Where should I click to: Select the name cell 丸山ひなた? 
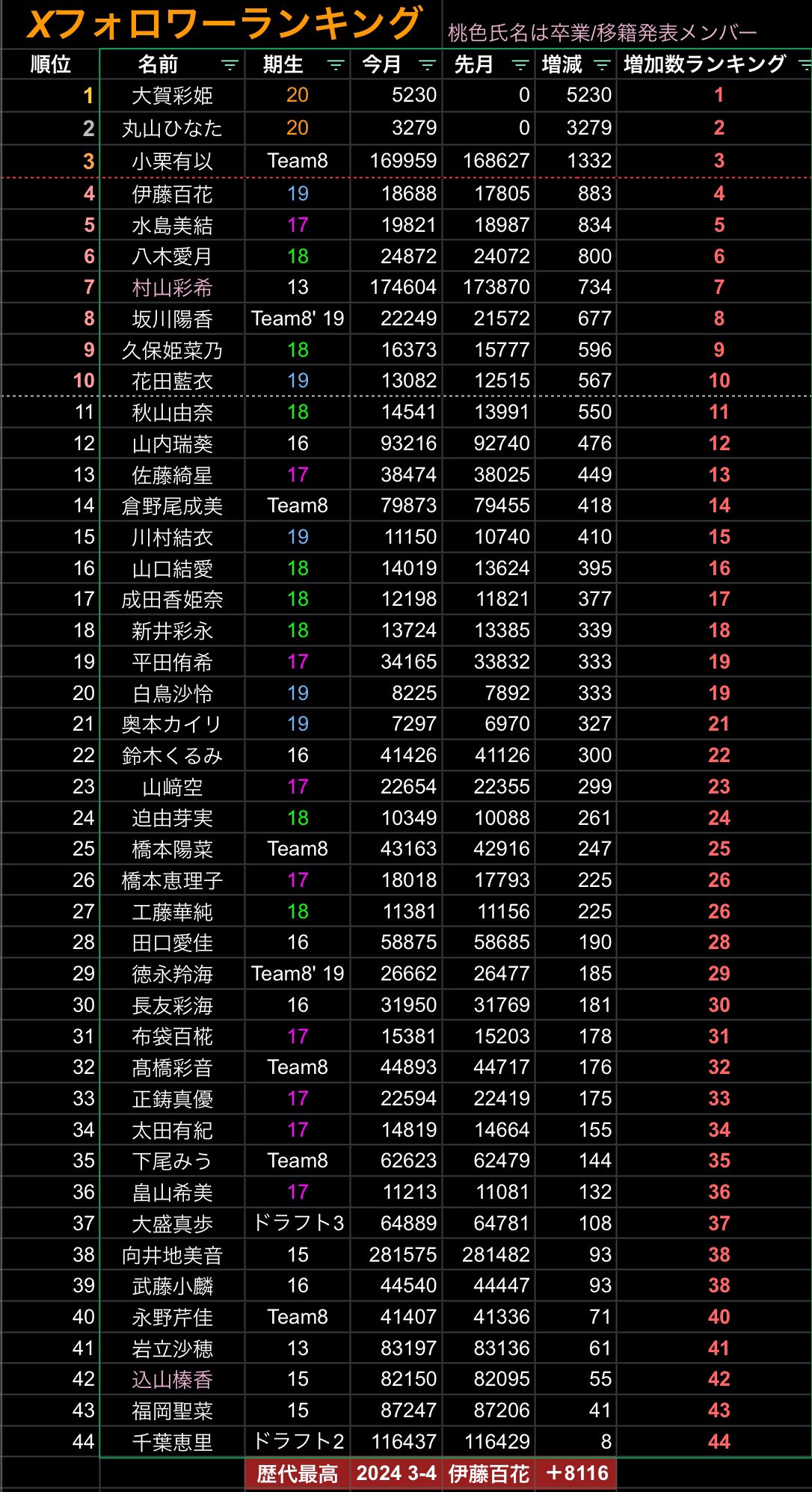coord(172,128)
